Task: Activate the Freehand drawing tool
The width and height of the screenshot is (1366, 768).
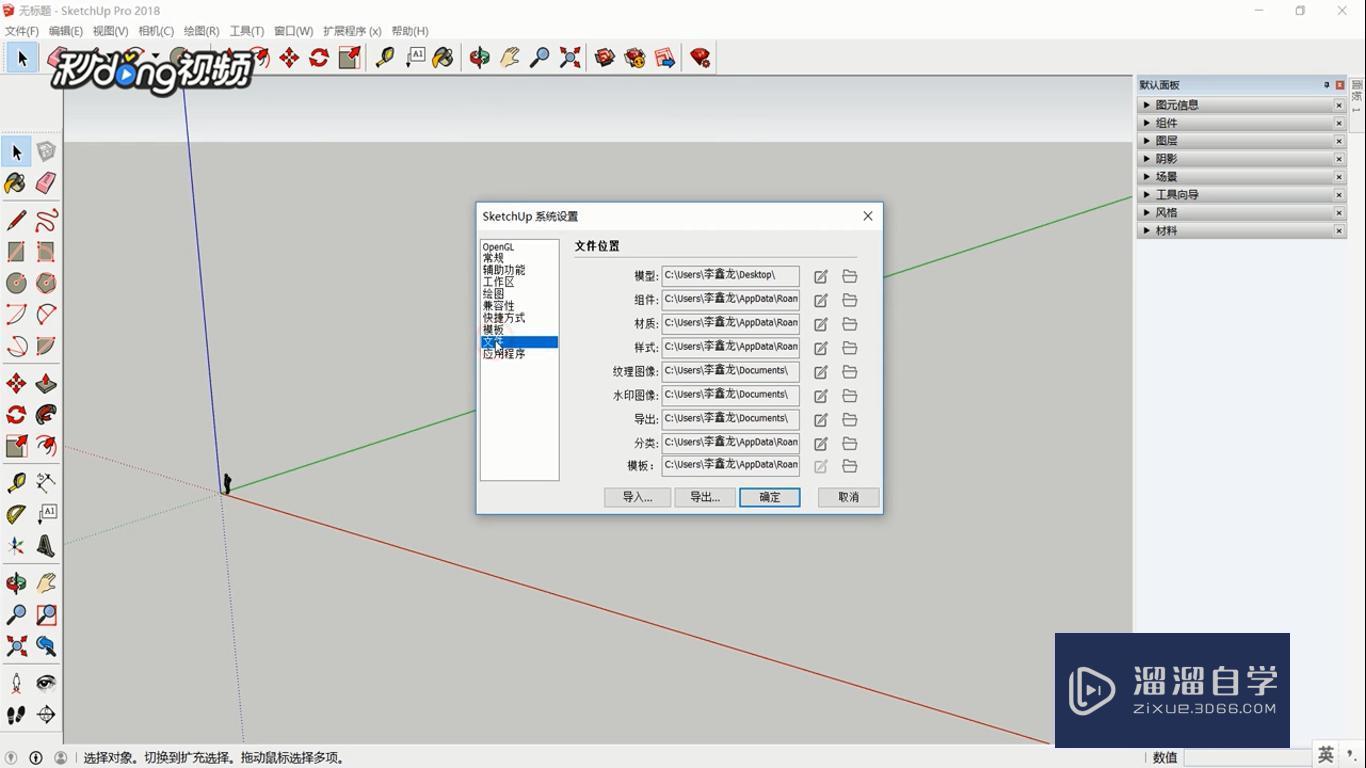Action: [x=46, y=220]
